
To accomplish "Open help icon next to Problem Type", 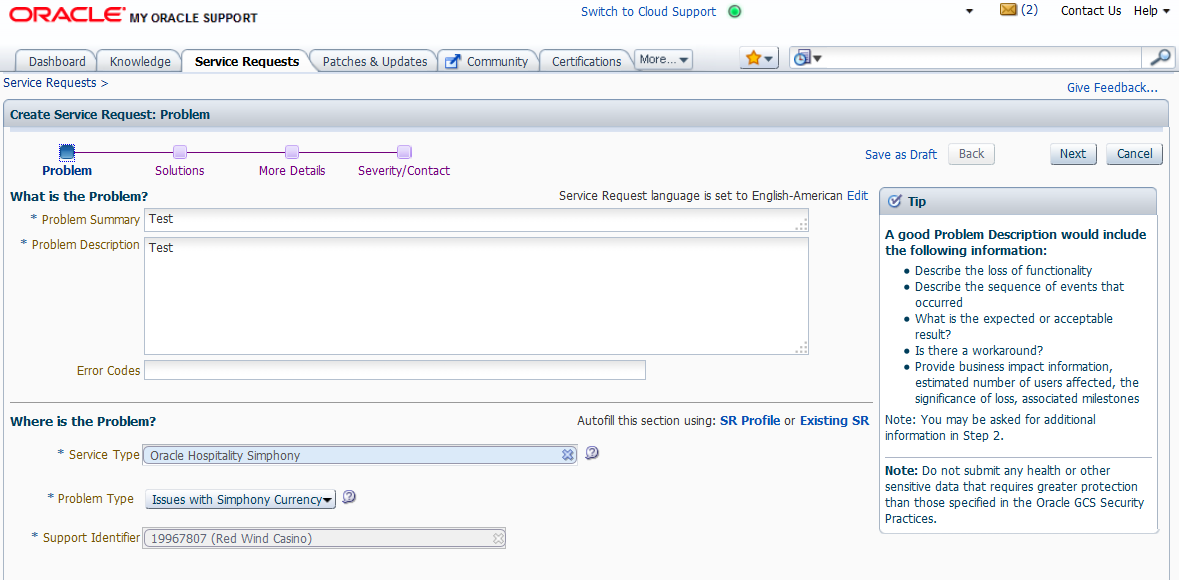I will (348, 496).
